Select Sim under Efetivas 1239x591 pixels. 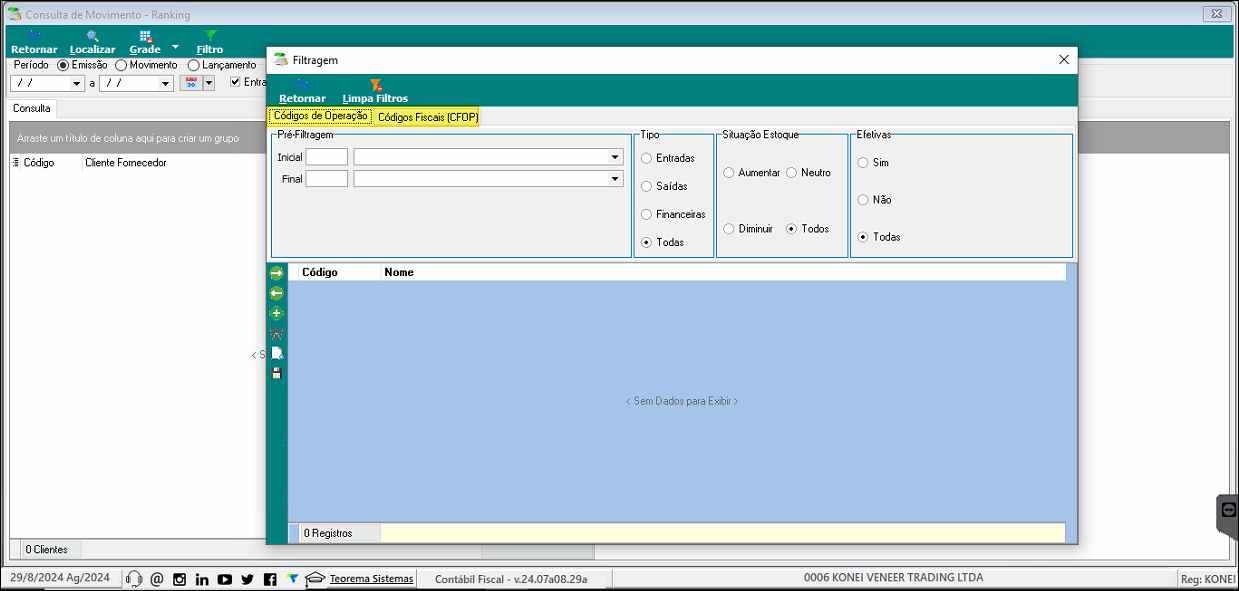862,163
